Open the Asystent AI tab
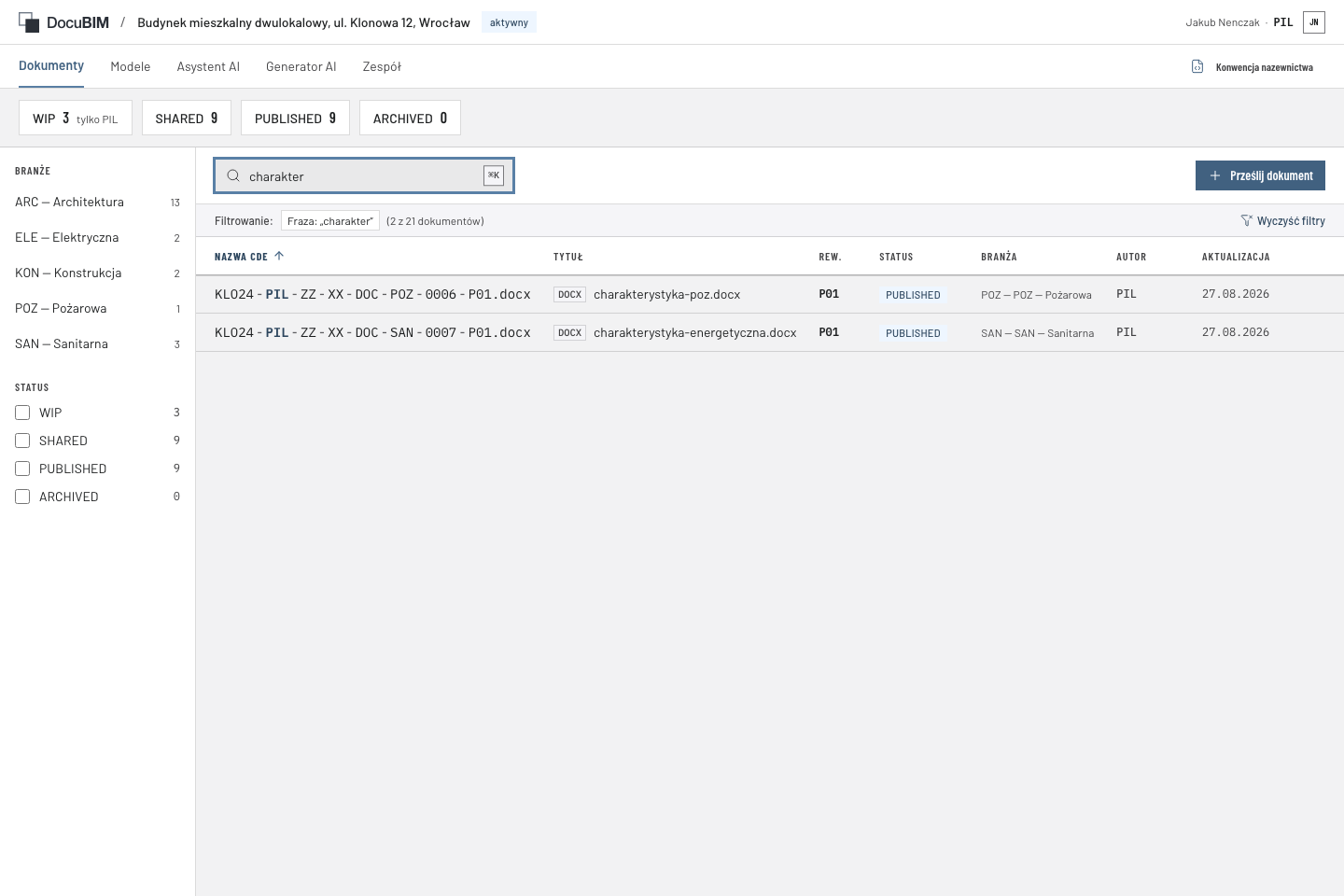The image size is (1344, 896). pyautogui.click(x=208, y=66)
